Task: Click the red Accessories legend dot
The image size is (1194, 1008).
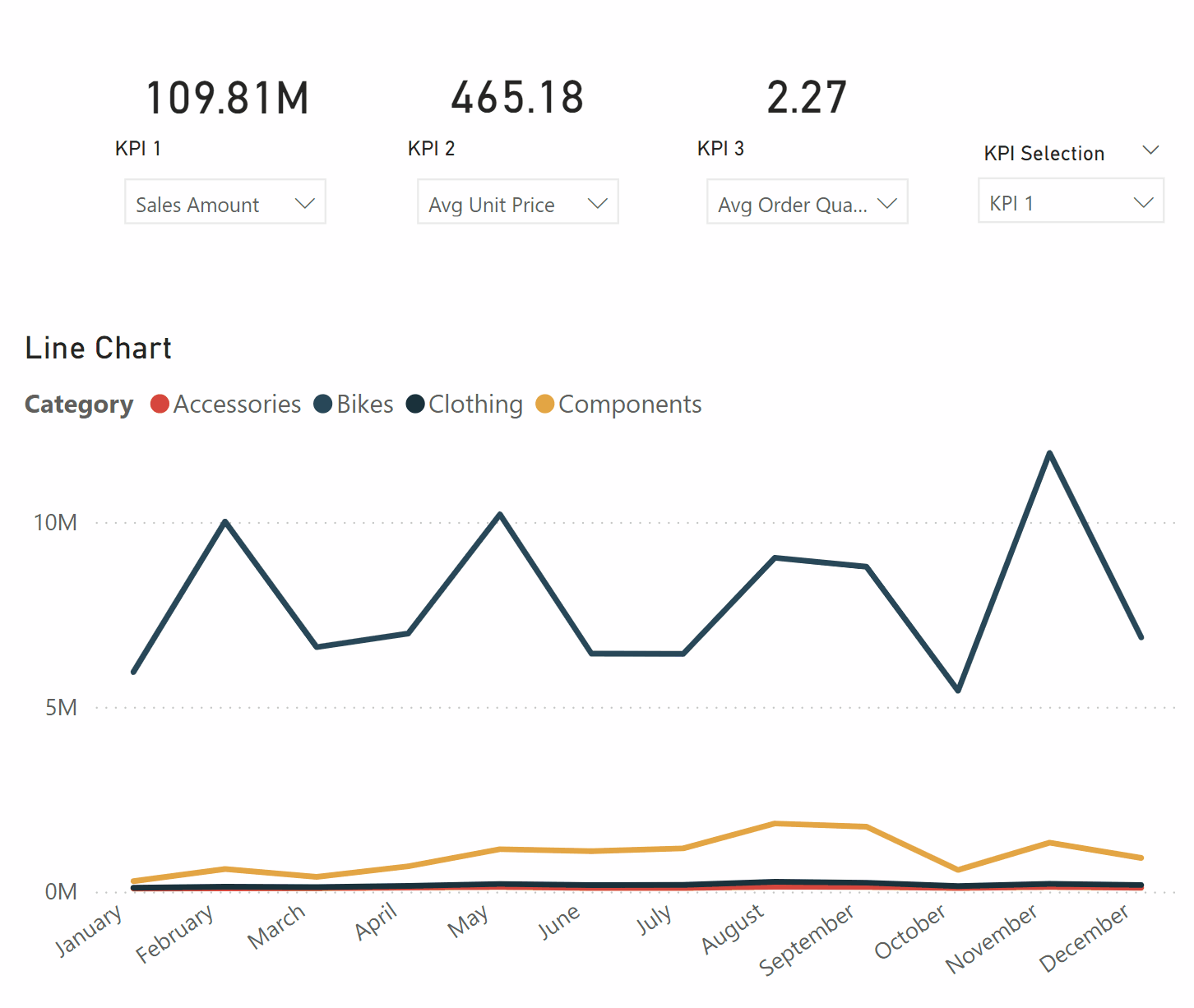Action: coord(160,404)
